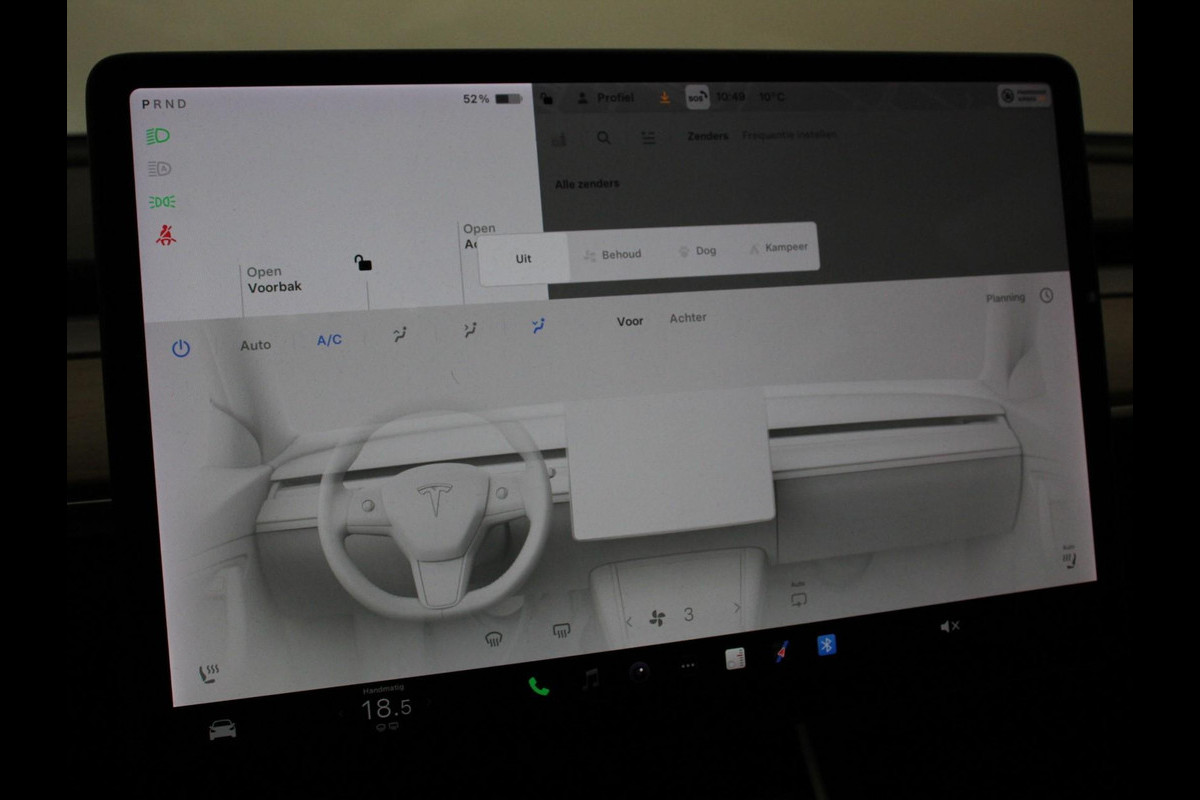Switch to the Voor climate tab

630,321
